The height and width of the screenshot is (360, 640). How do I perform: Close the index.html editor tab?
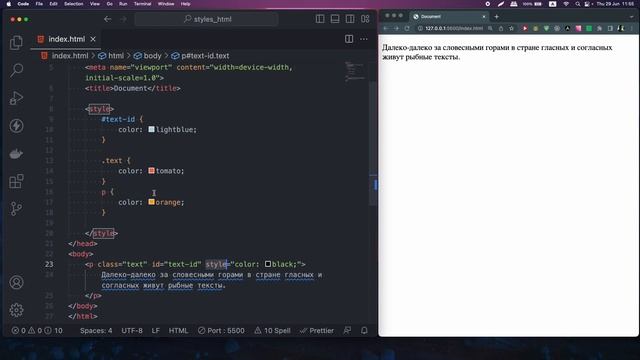click(93, 39)
